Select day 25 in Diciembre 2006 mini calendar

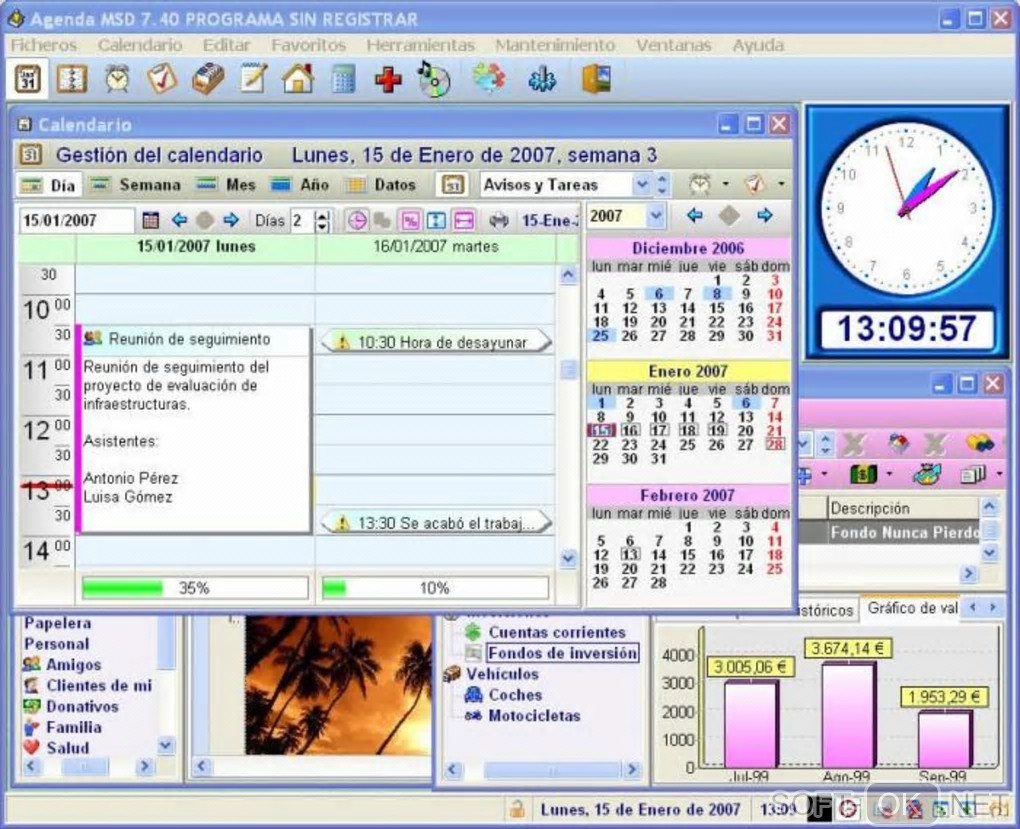tap(600, 336)
